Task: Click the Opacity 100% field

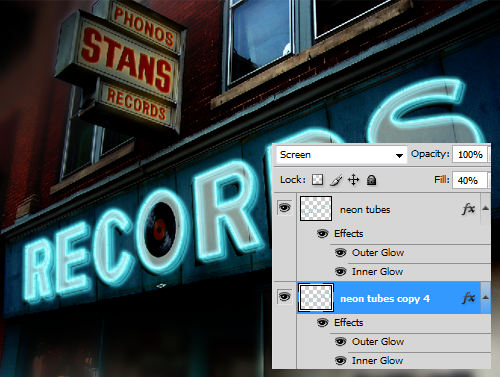Action: pyautogui.click(x=470, y=155)
